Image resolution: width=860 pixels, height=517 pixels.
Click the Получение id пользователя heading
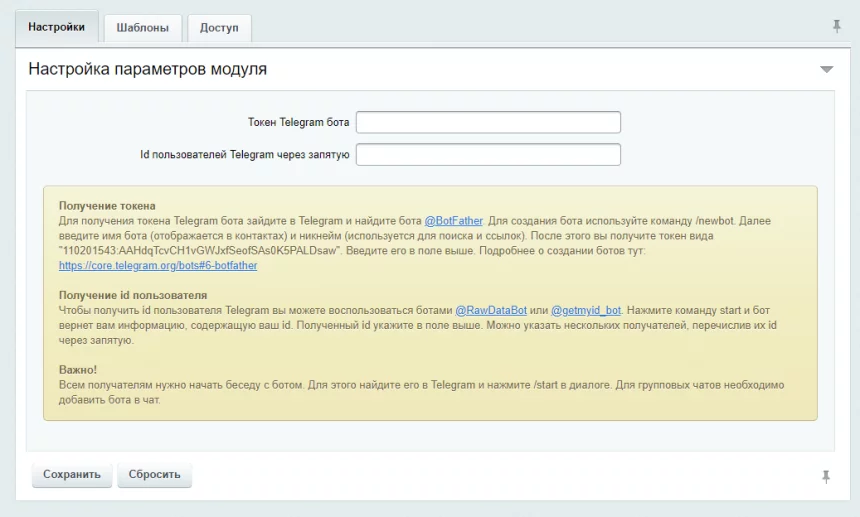click(133, 295)
